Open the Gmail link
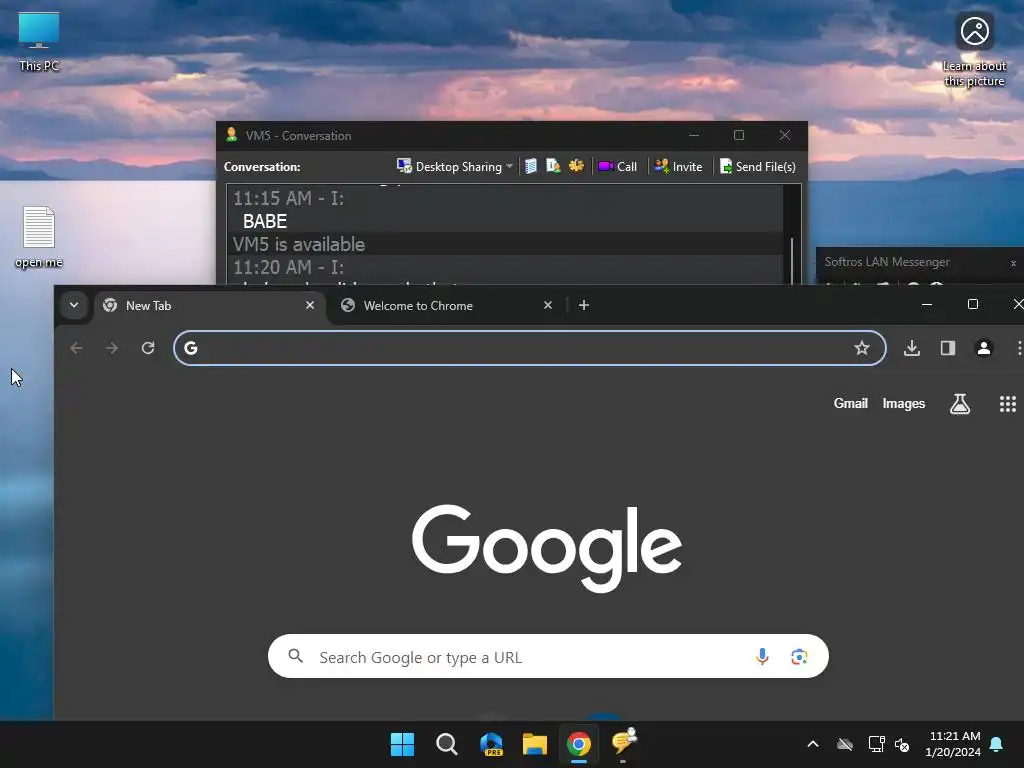 (850, 404)
